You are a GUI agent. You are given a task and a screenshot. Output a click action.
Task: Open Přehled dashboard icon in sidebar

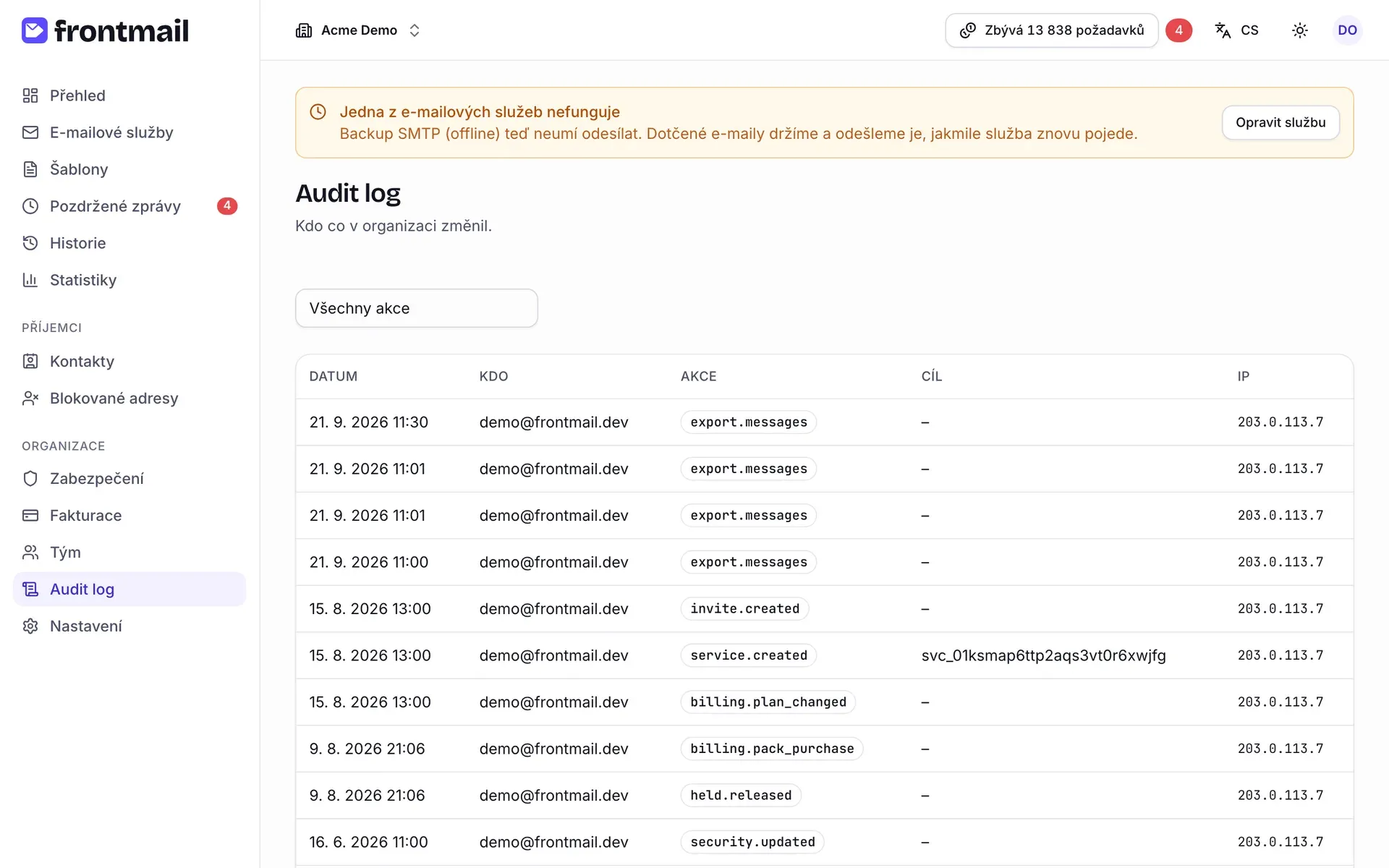click(30, 95)
